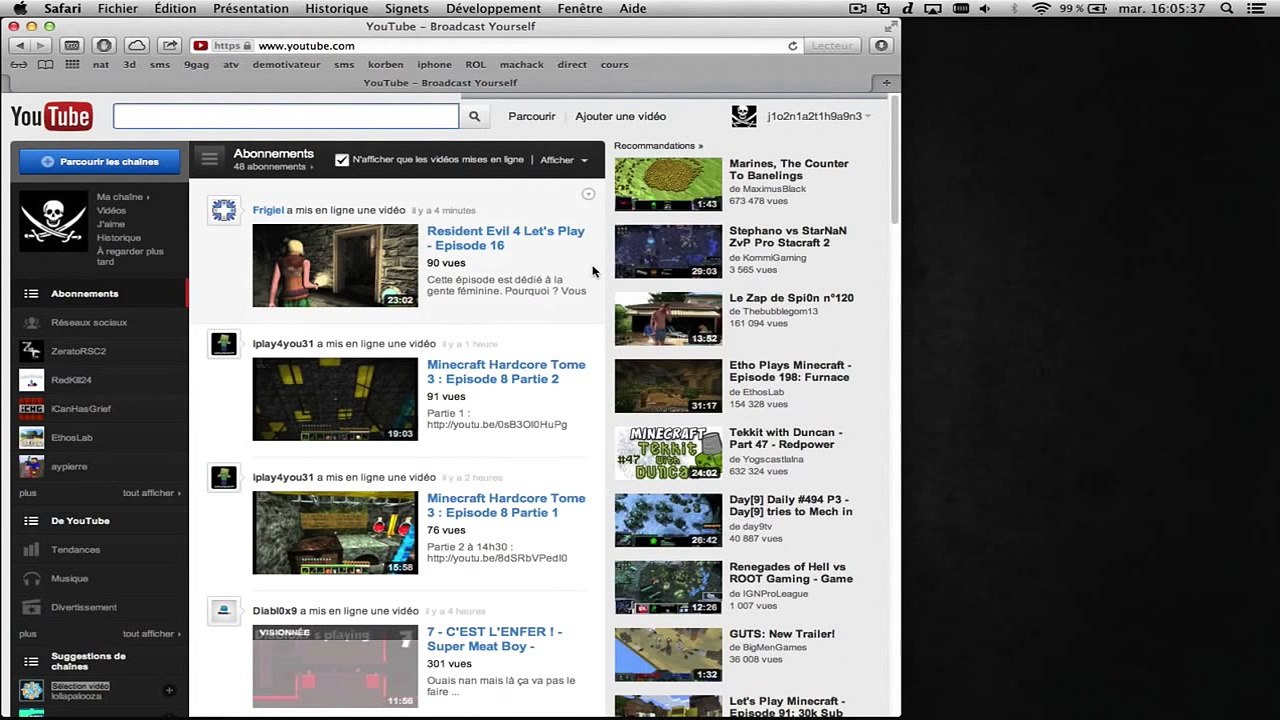Viewport: 1280px width, 720px height.
Task: Click the korben bookmark
Action: click(x=386, y=65)
